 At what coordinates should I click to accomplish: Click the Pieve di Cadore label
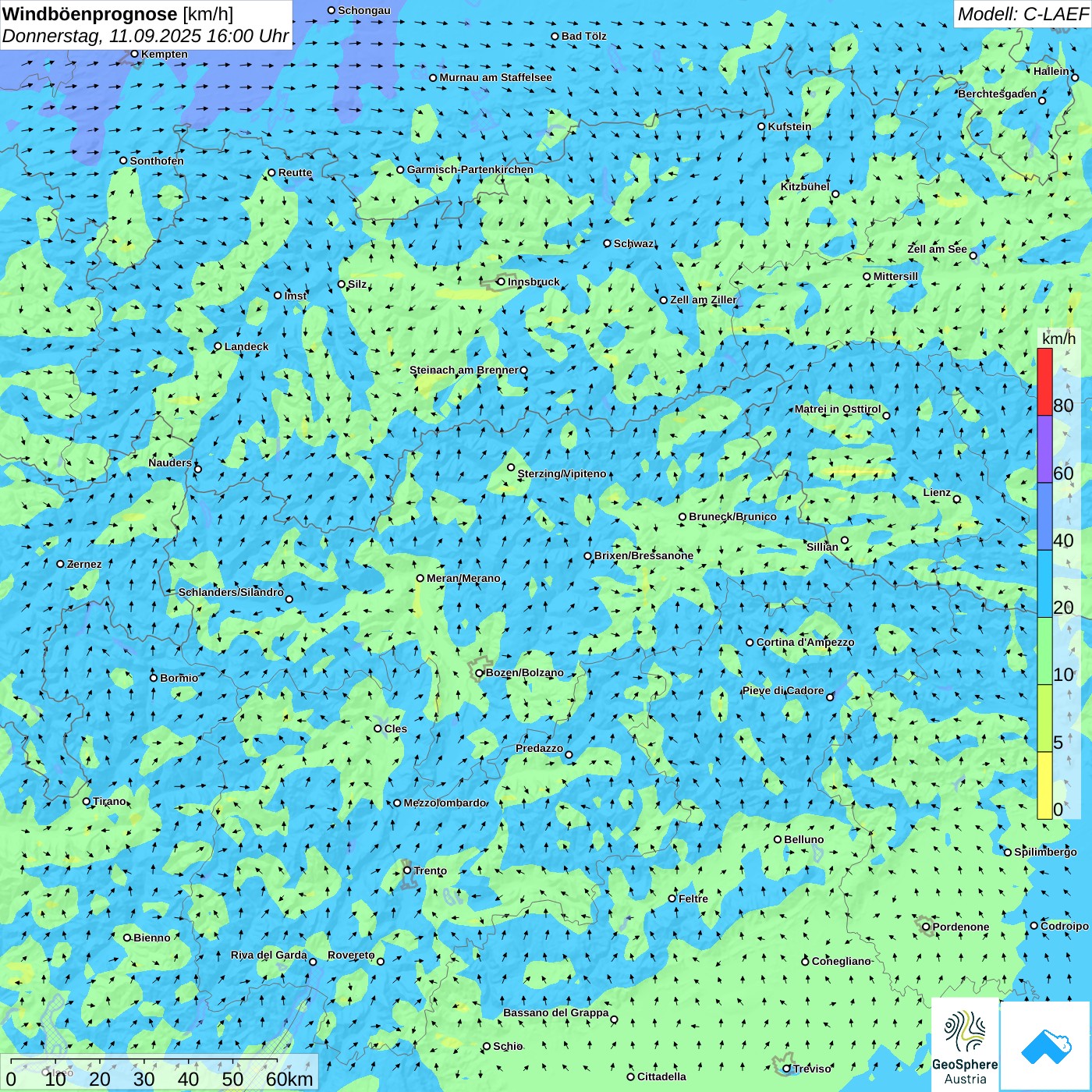pyautogui.click(x=783, y=690)
